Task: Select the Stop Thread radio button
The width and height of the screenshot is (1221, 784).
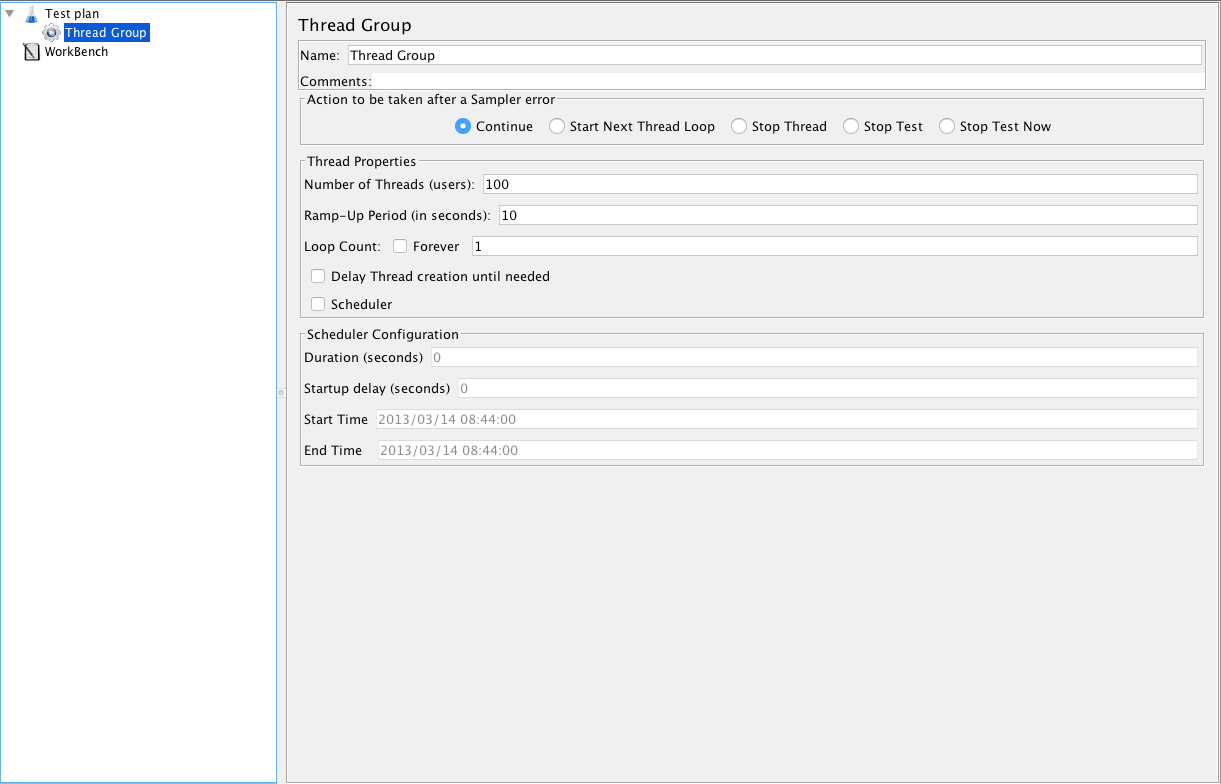Action: (739, 127)
